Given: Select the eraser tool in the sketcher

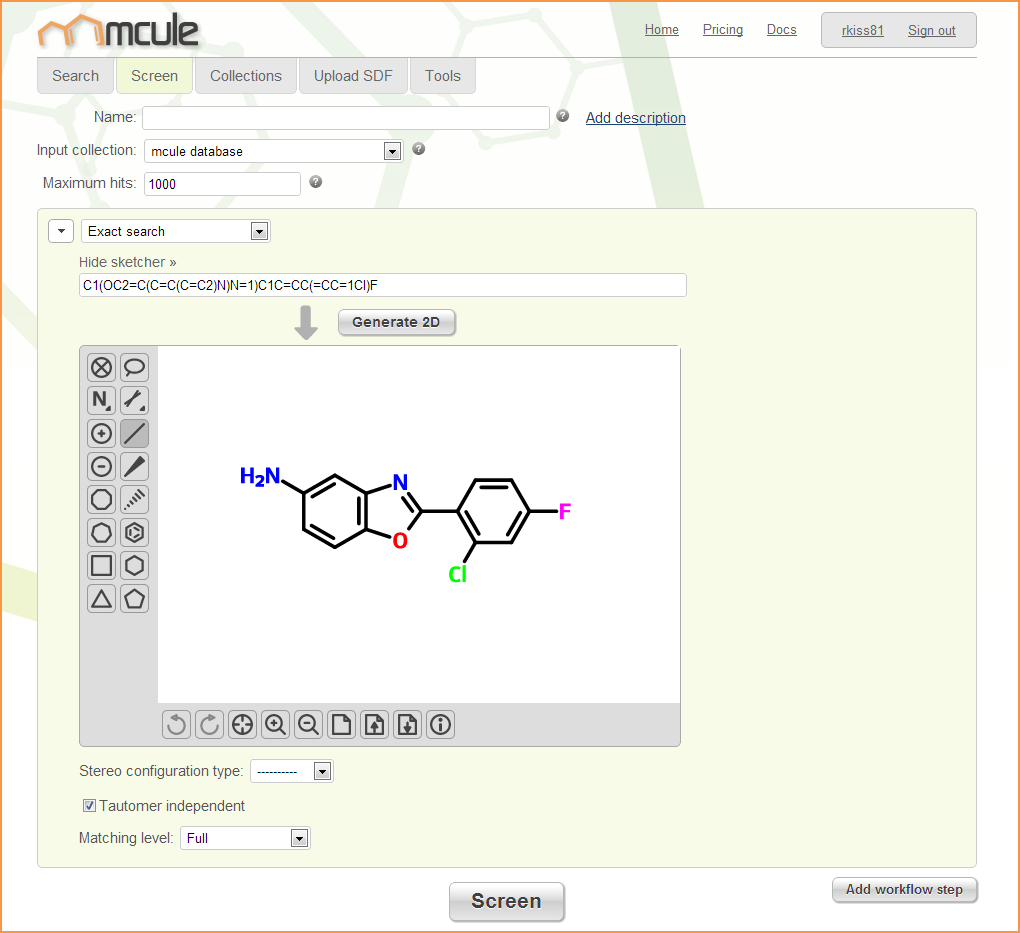Looking at the screenshot, I should click(101, 367).
